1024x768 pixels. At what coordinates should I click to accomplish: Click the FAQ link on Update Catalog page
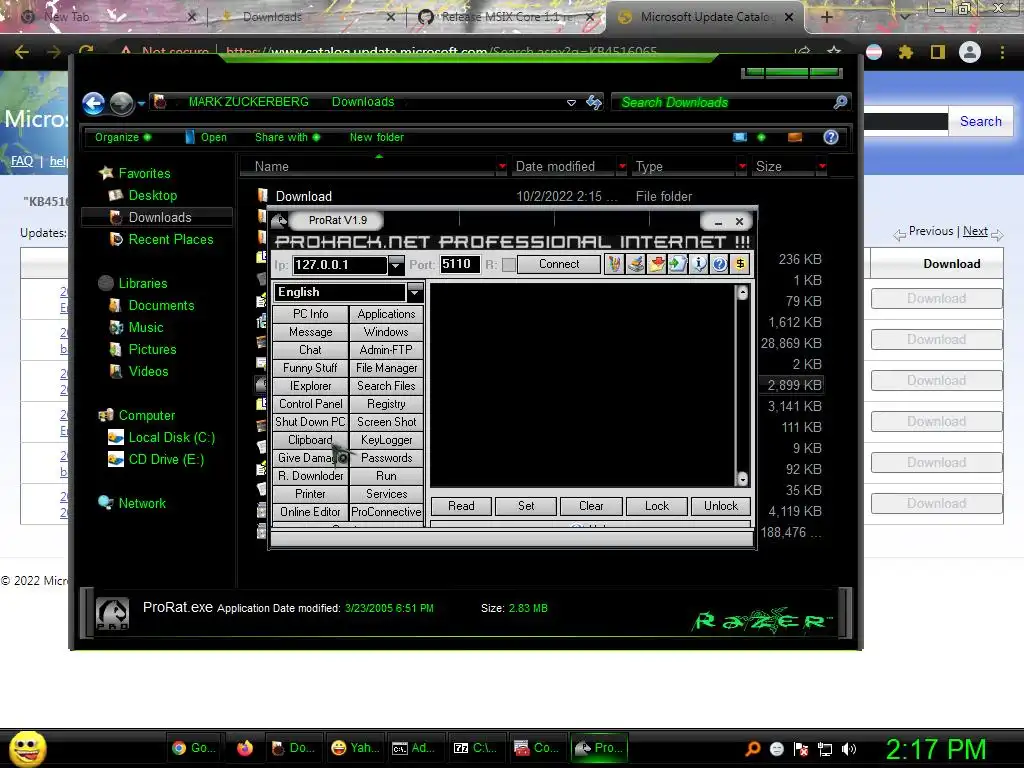22,161
